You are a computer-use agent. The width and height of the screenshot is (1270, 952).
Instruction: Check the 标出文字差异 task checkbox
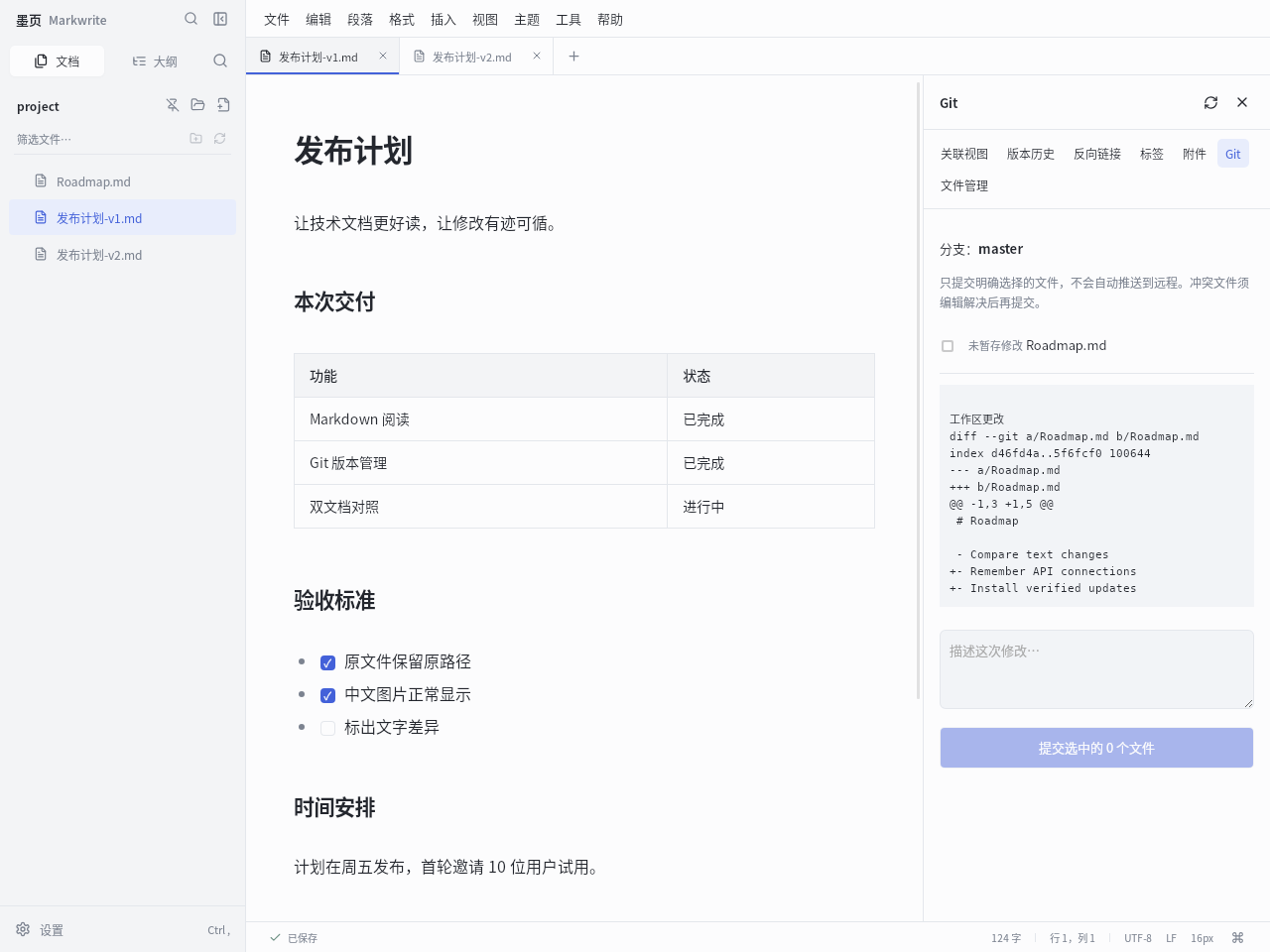327,728
